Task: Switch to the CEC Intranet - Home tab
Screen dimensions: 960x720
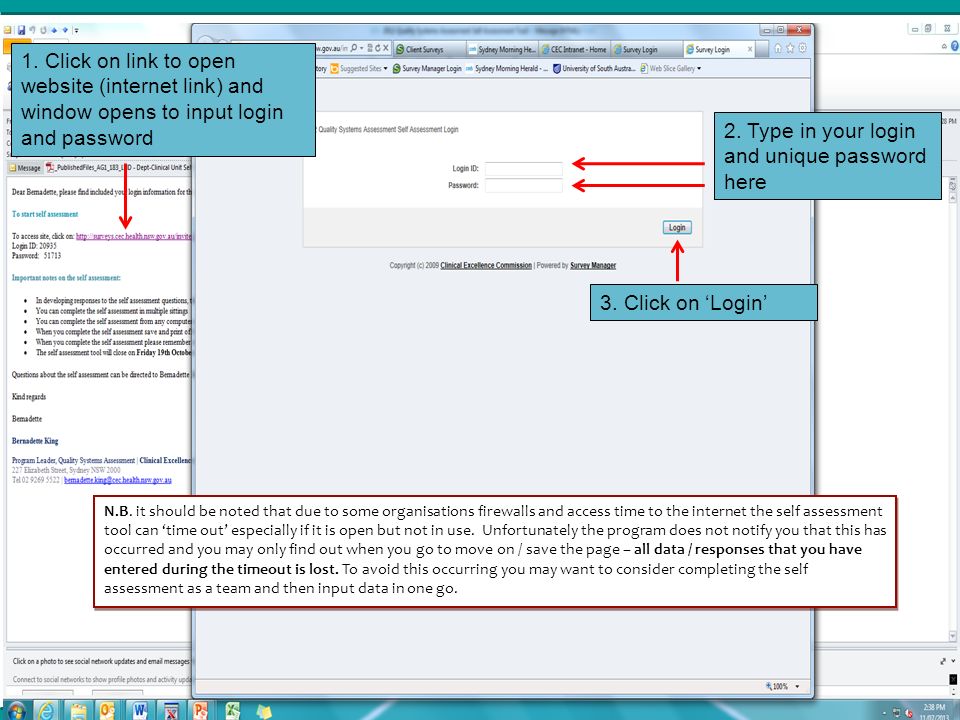Action: tap(574, 50)
